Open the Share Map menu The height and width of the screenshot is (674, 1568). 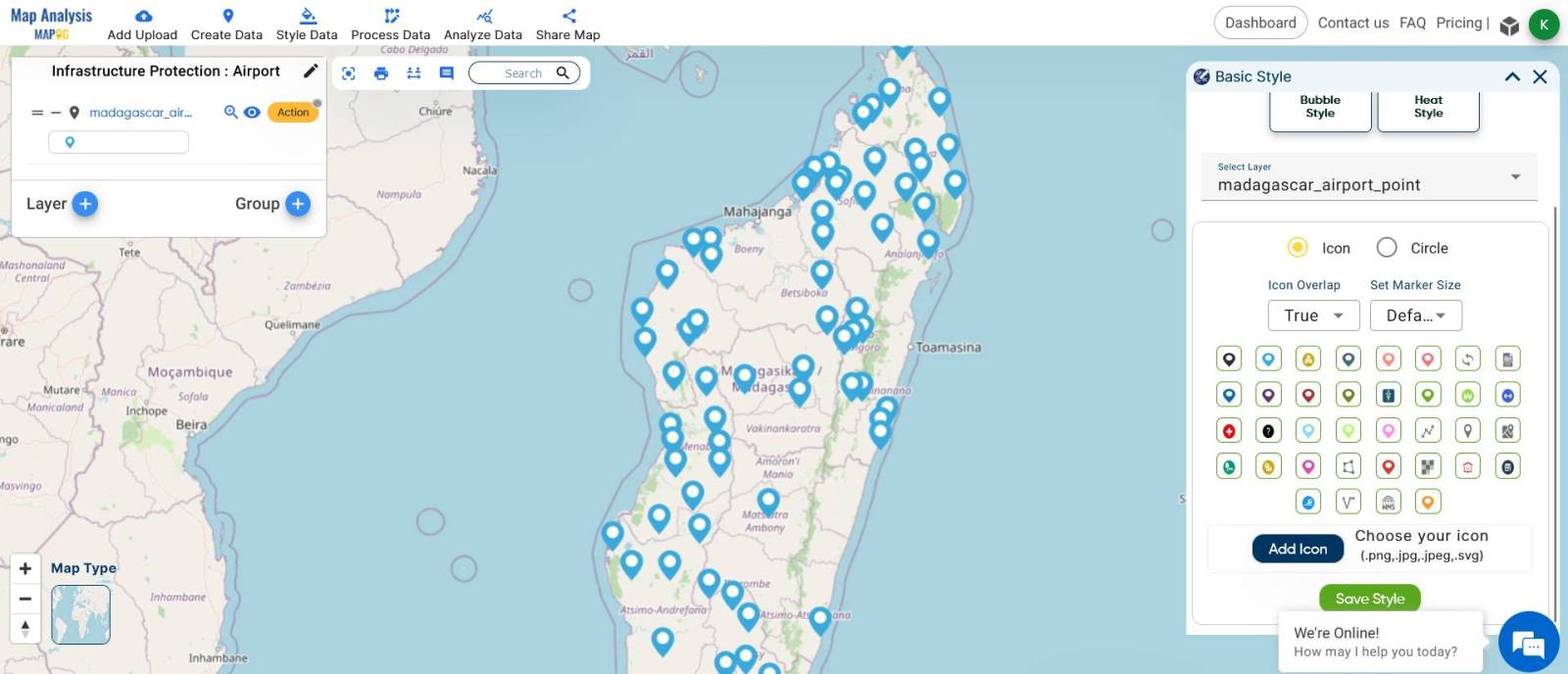coord(567,24)
